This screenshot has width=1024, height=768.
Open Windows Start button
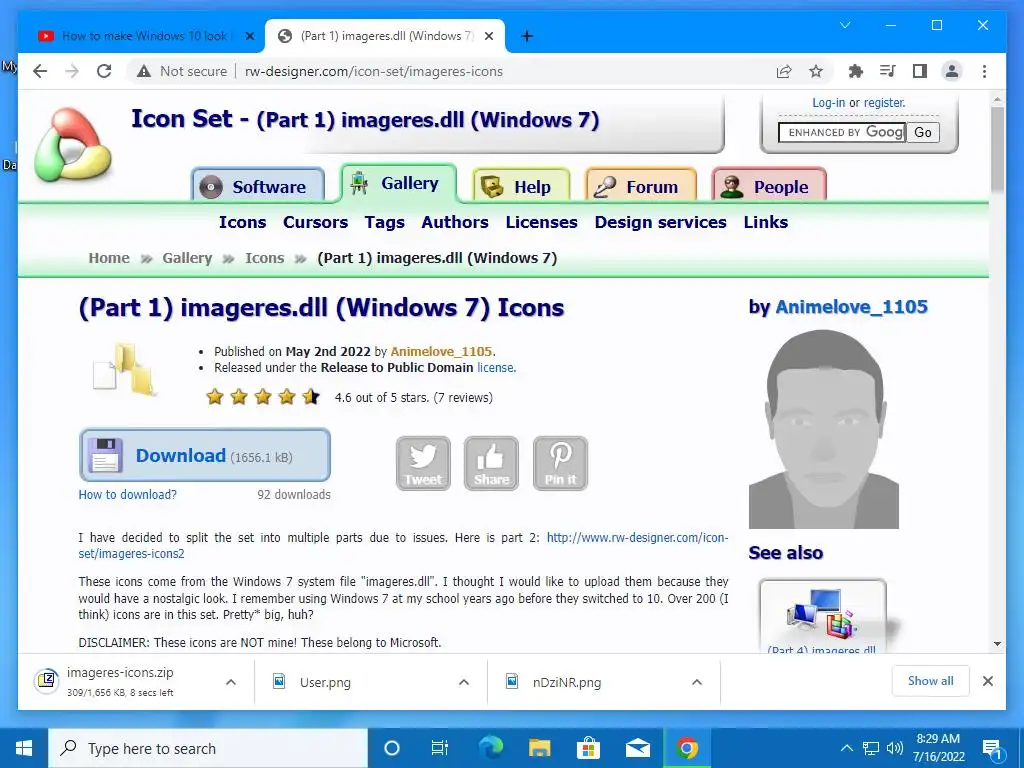[x=24, y=748]
